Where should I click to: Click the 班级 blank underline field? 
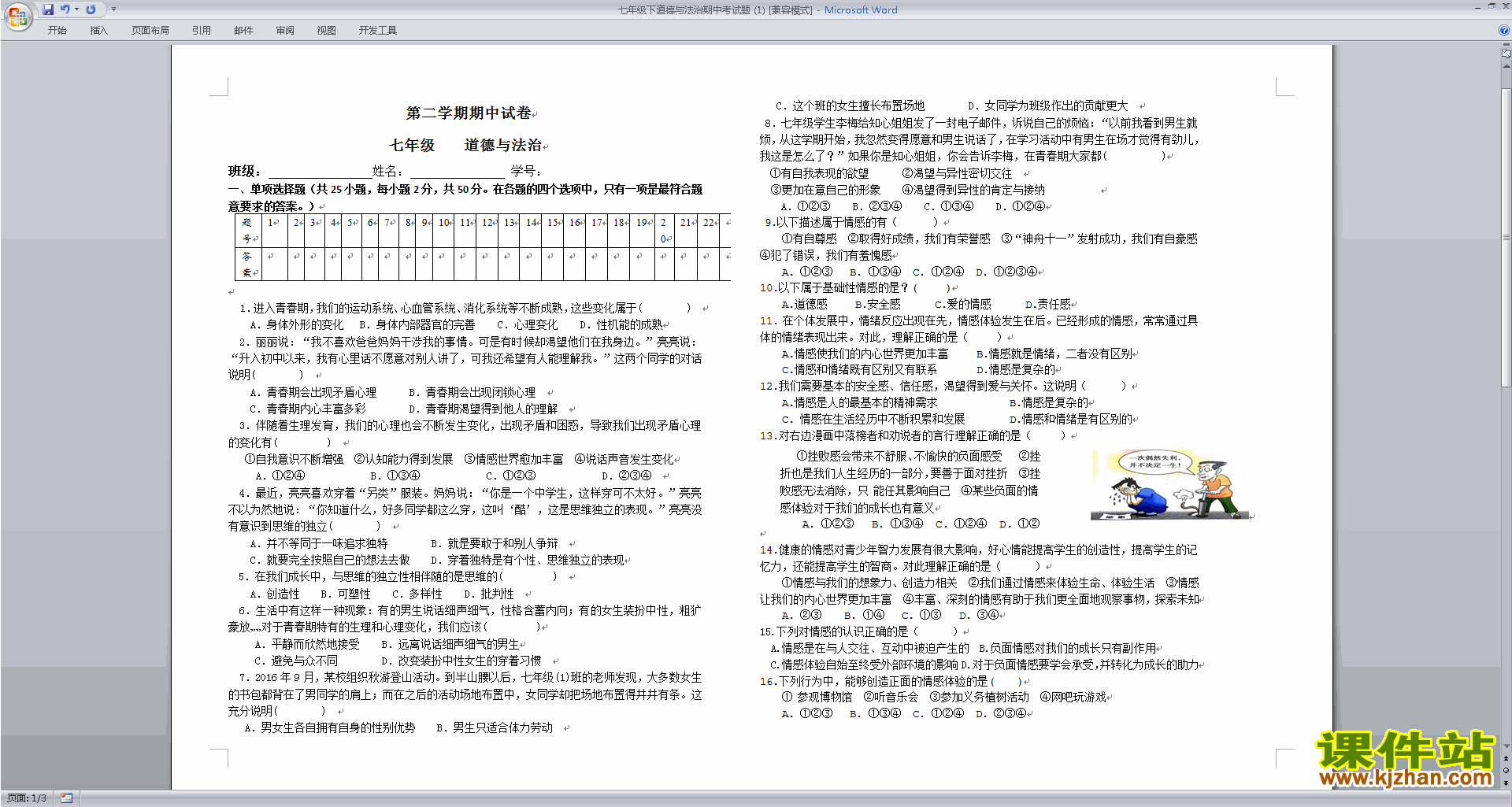(320, 172)
